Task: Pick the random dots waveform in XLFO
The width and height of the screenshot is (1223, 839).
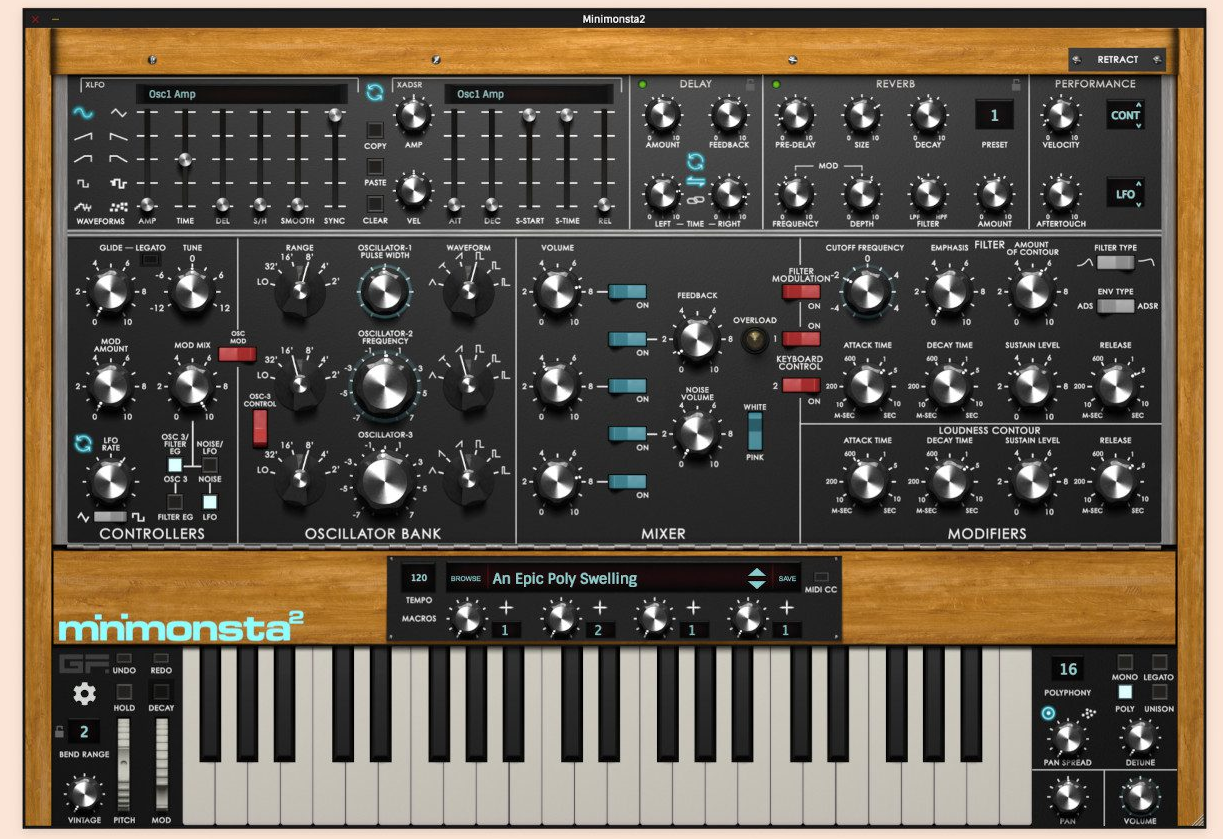Action: (x=119, y=207)
